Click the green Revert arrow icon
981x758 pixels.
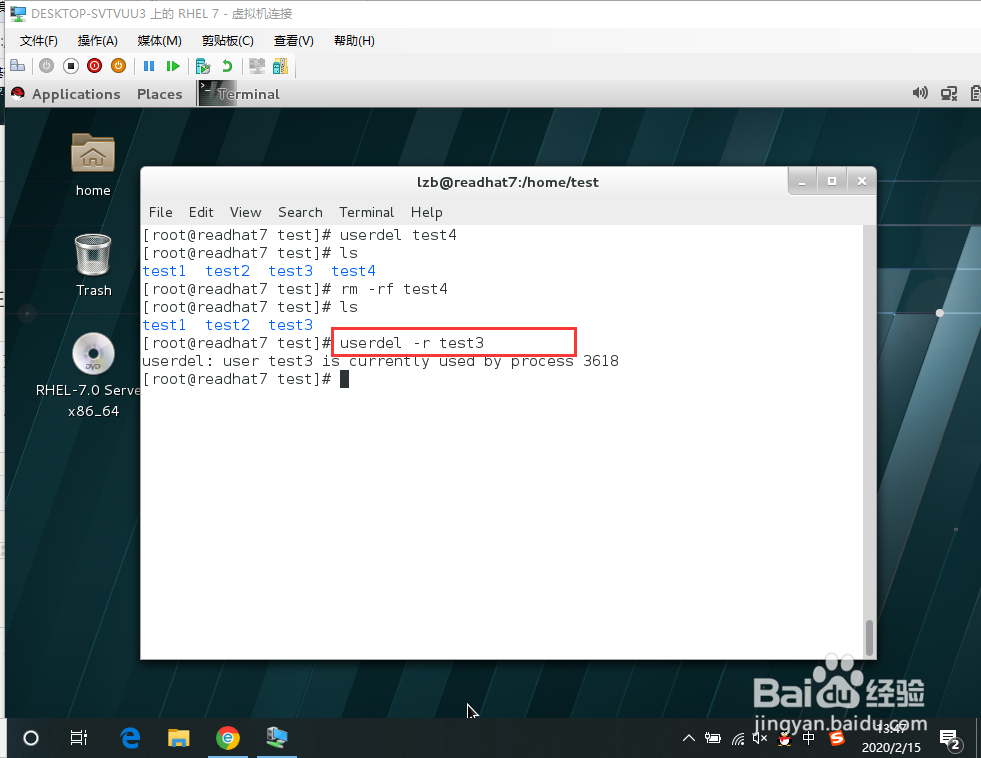pyautogui.click(x=227, y=66)
